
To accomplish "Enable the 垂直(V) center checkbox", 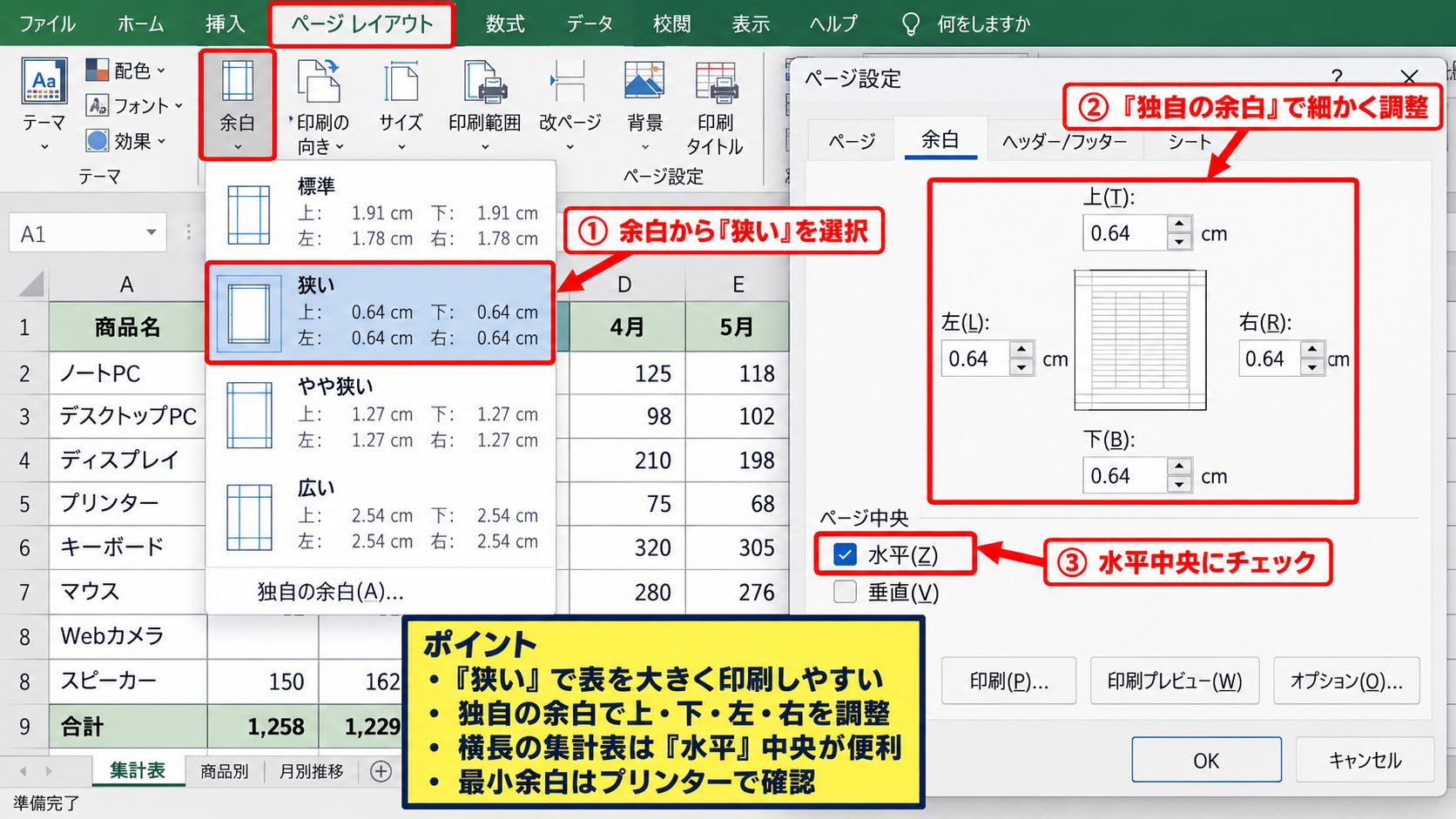I will coord(845,592).
